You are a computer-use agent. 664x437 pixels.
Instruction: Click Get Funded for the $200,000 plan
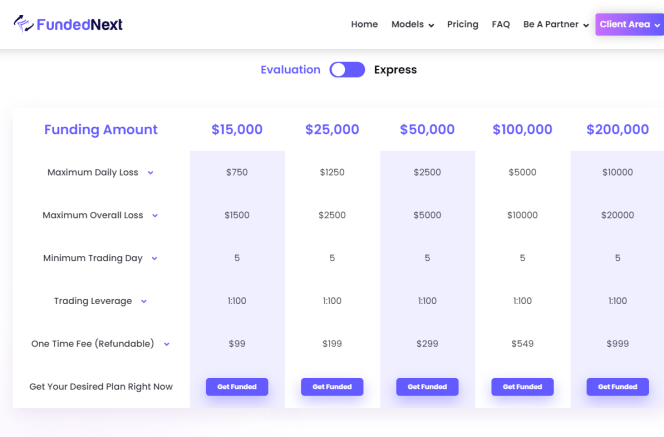coord(617,387)
